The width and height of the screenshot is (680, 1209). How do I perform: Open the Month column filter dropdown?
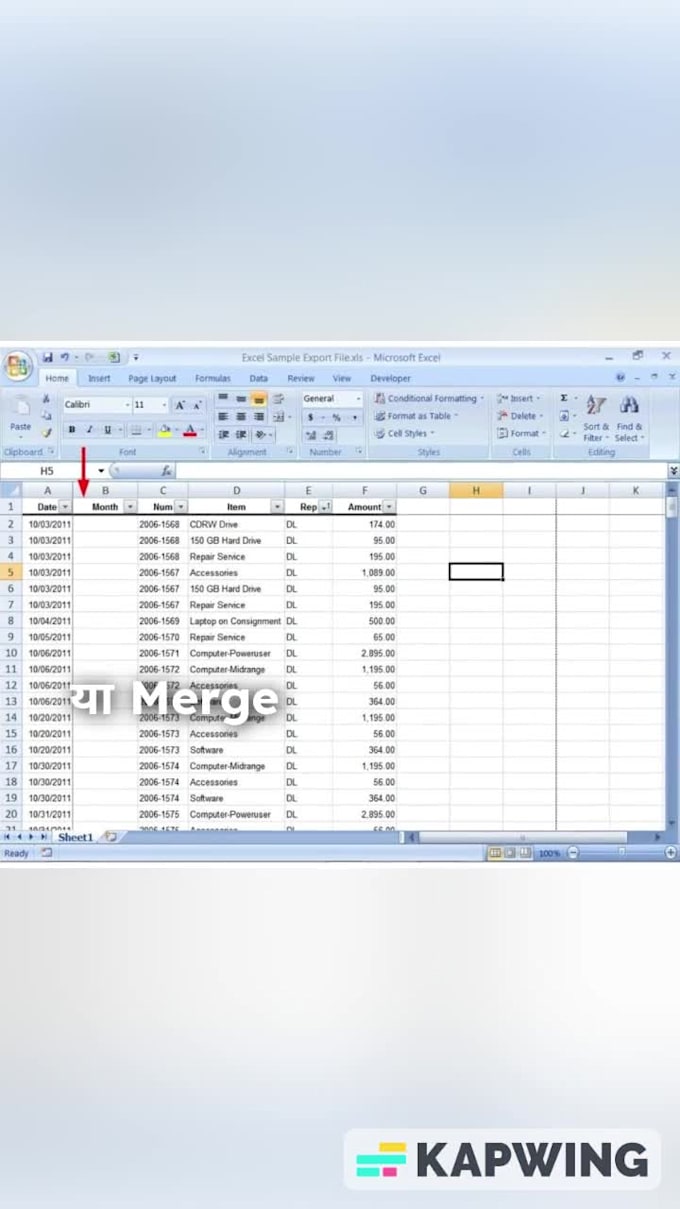point(130,507)
